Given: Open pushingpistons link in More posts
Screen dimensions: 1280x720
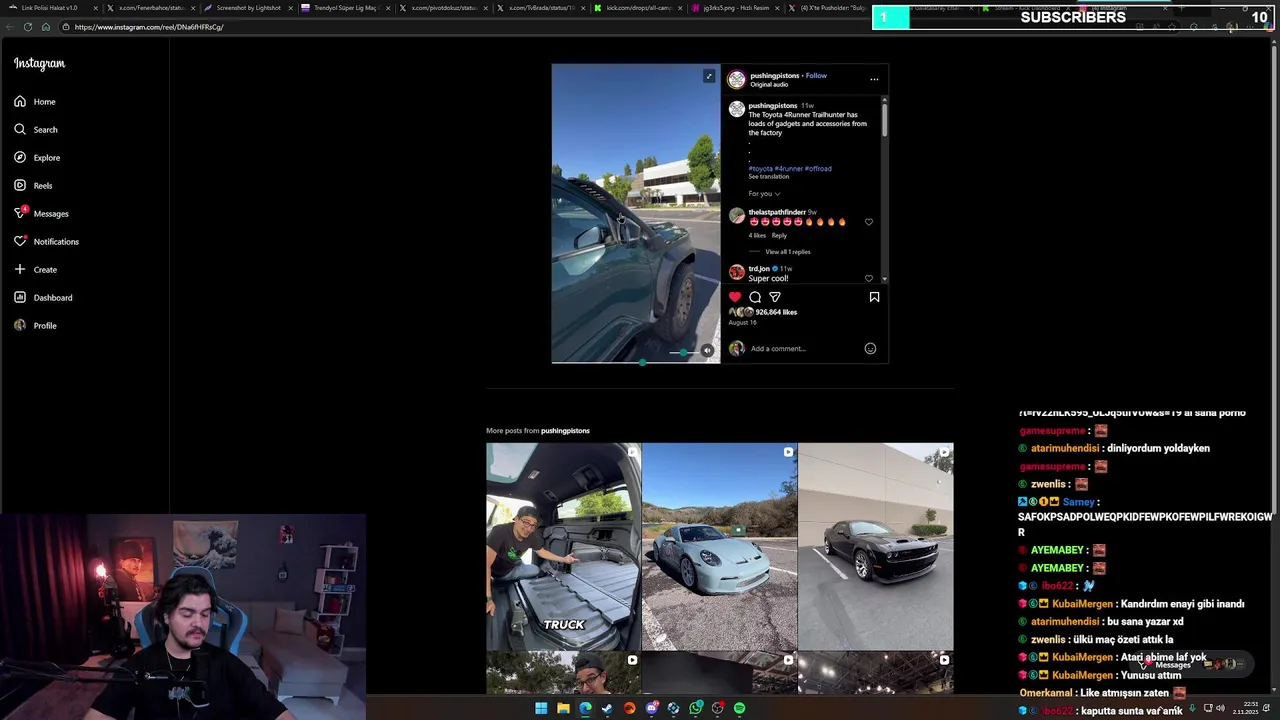Looking at the screenshot, I should 565,431.
